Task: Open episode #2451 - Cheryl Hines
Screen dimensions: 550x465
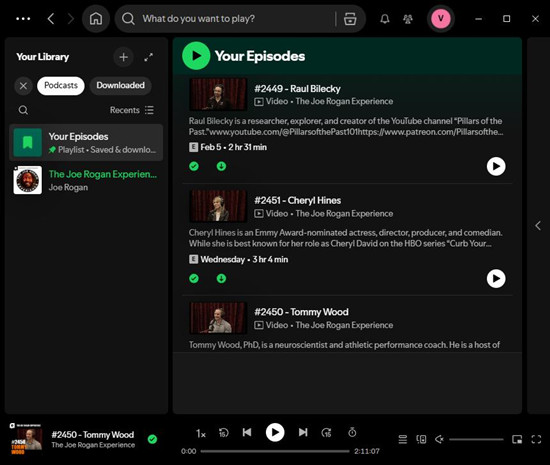Action: point(297,201)
